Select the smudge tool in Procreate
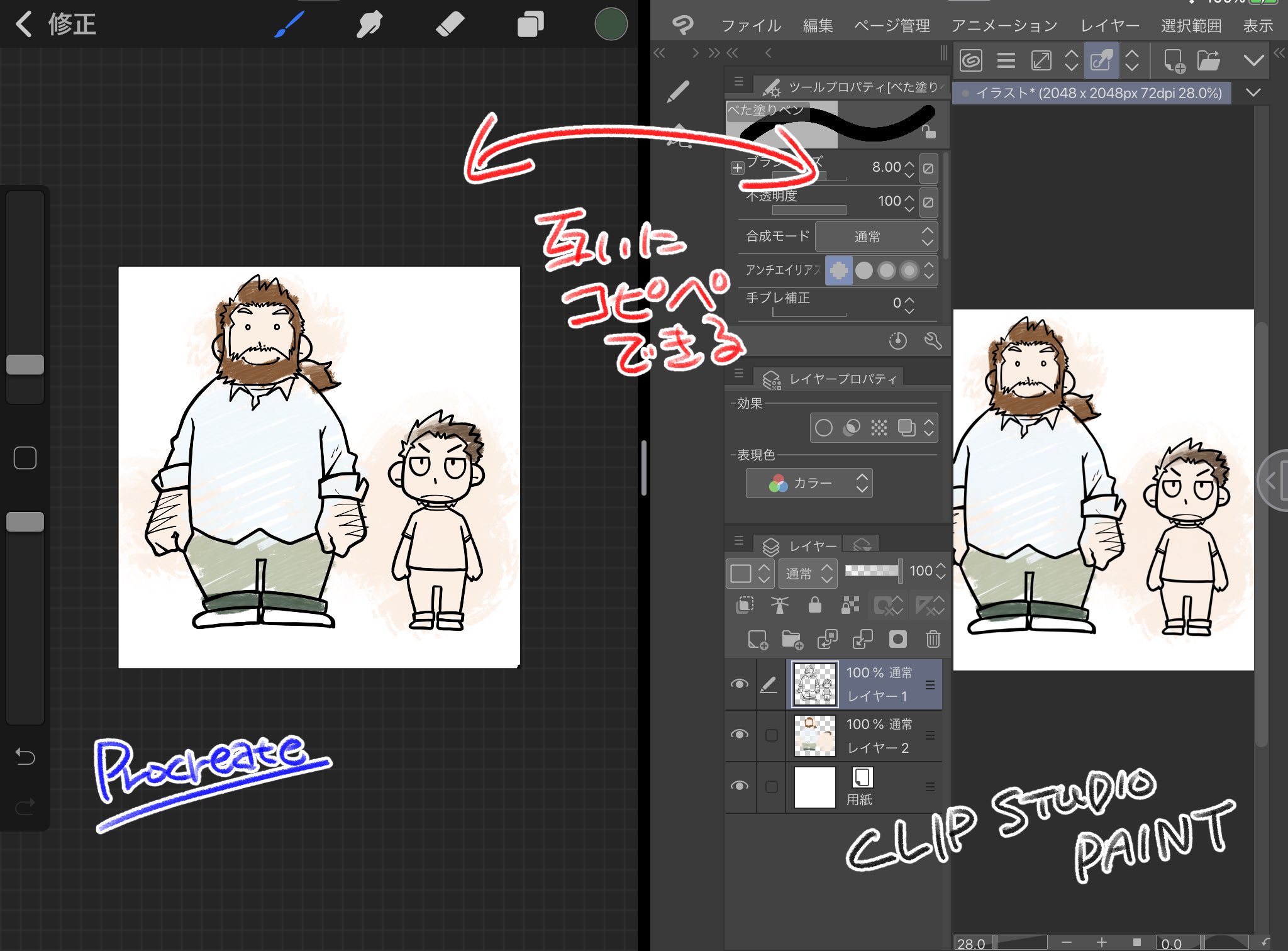Screen dimensions: 1288x951 coord(369,25)
